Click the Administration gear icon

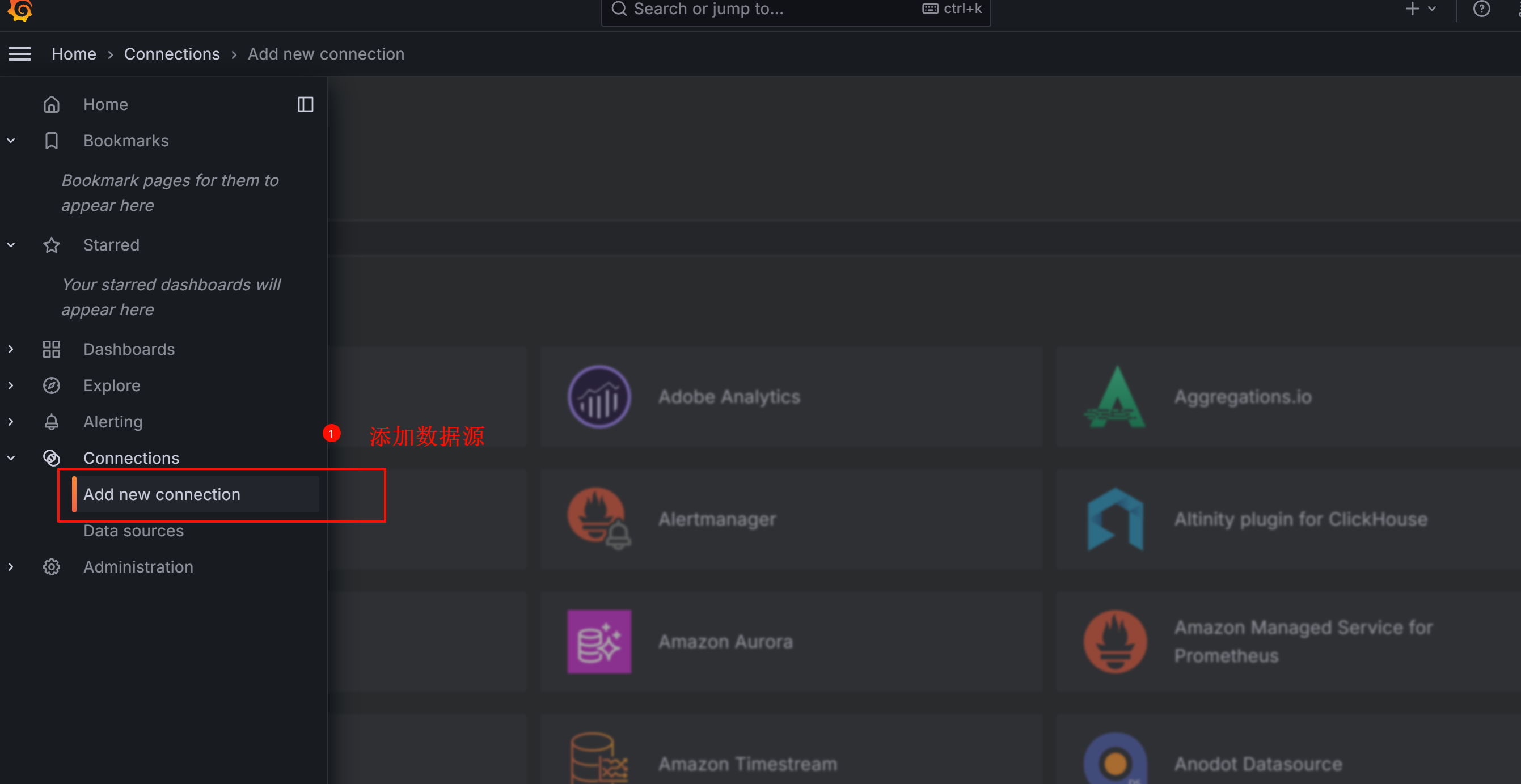pos(52,567)
